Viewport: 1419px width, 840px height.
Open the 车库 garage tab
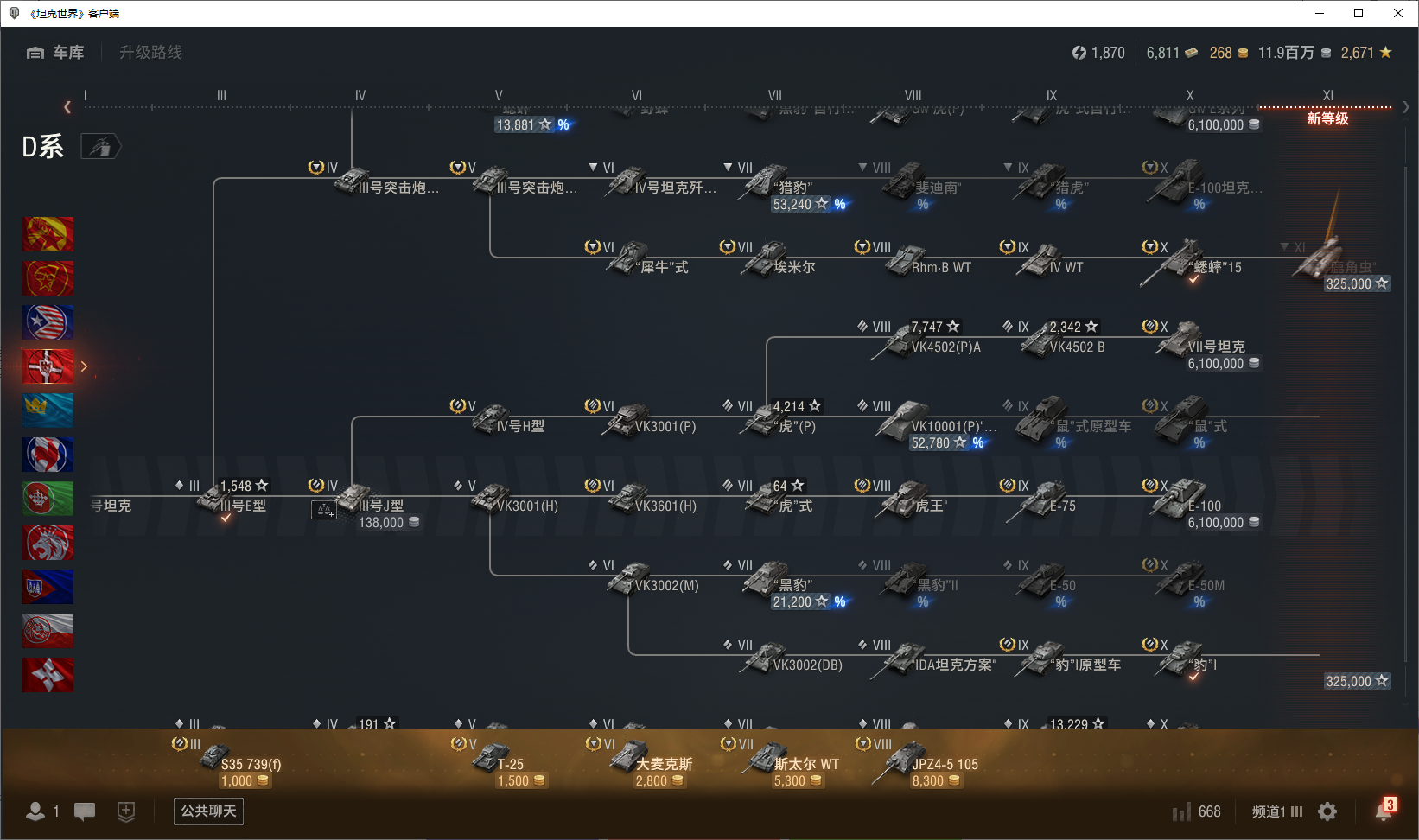(x=55, y=53)
